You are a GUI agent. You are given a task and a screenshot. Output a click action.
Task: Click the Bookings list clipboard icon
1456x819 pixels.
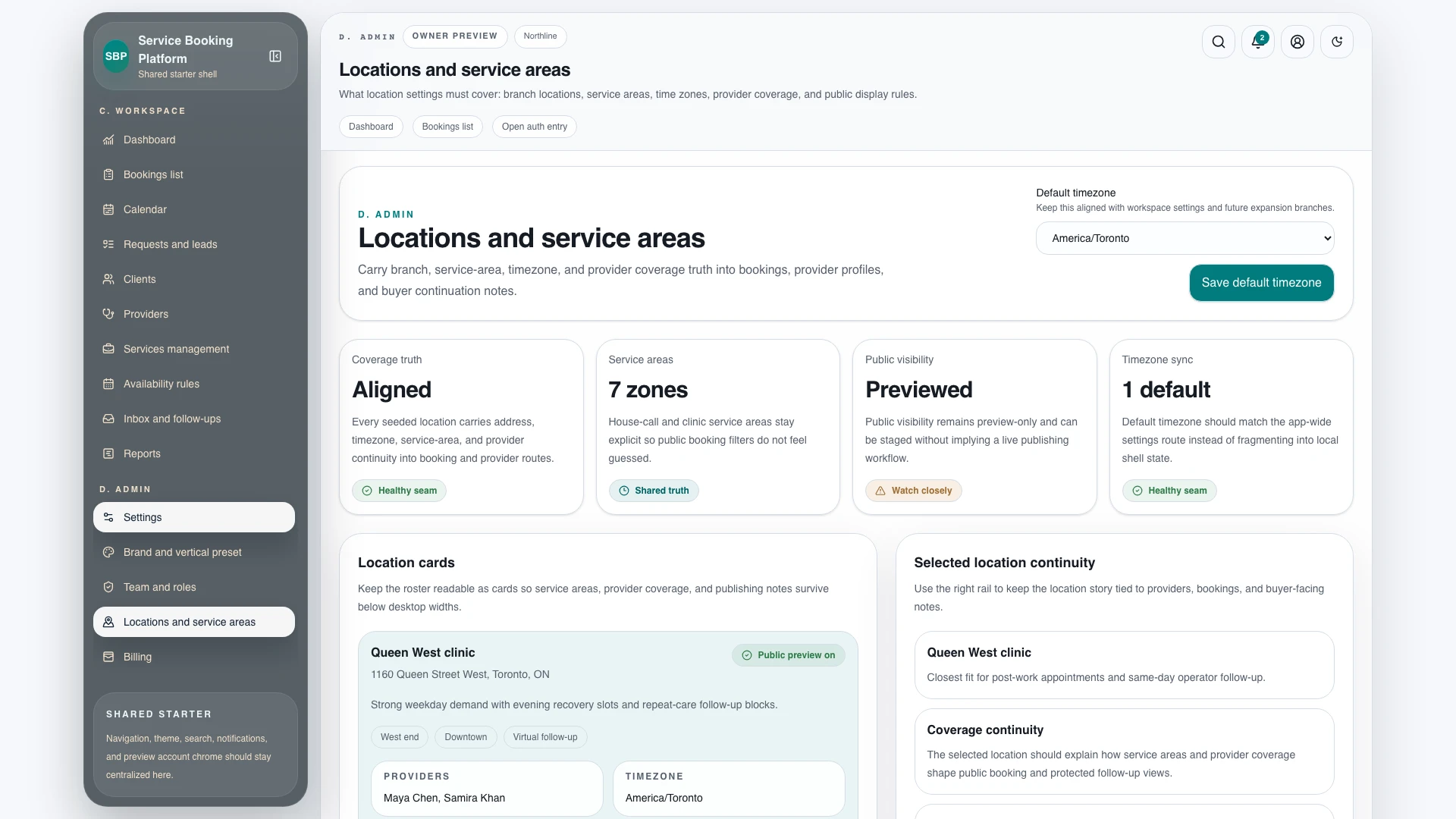(x=108, y=174)
